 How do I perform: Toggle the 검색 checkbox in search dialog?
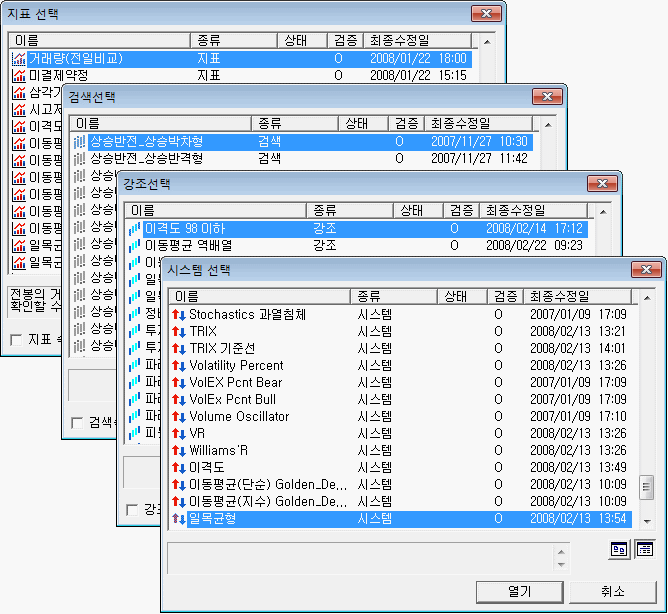click(x=78, y=422)
